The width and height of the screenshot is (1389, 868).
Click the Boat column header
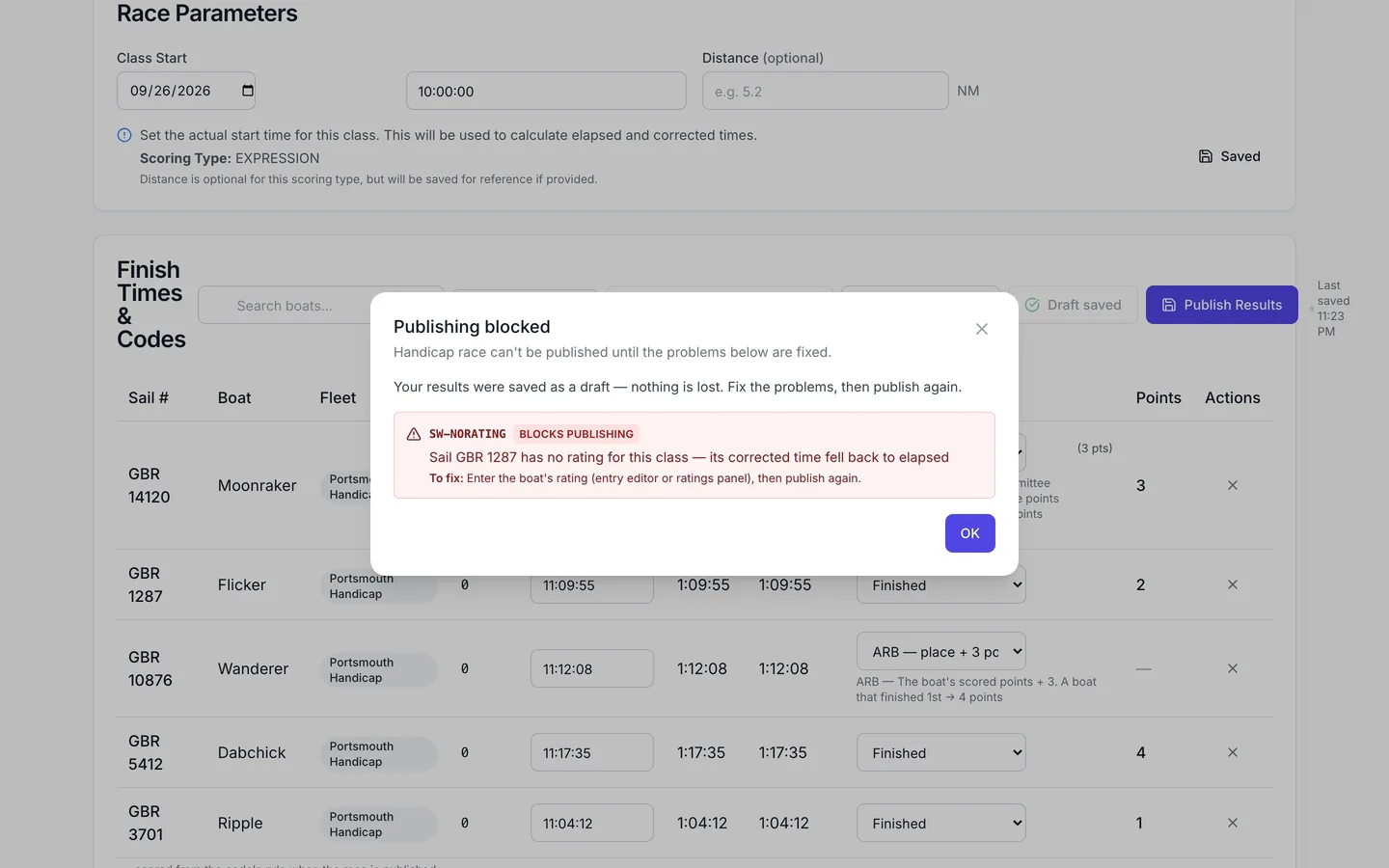234,397
